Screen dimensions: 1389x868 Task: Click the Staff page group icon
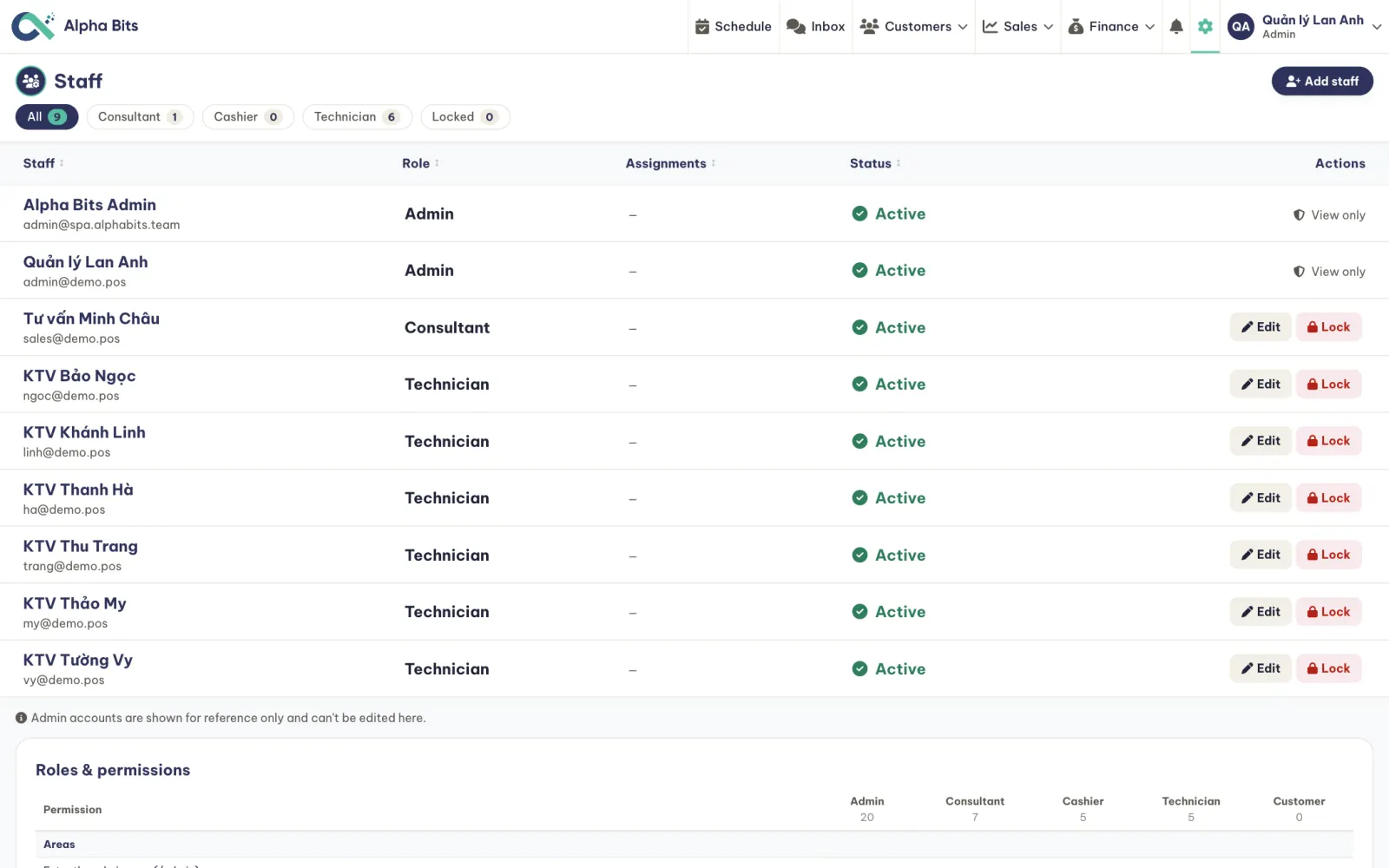(31, 82)
